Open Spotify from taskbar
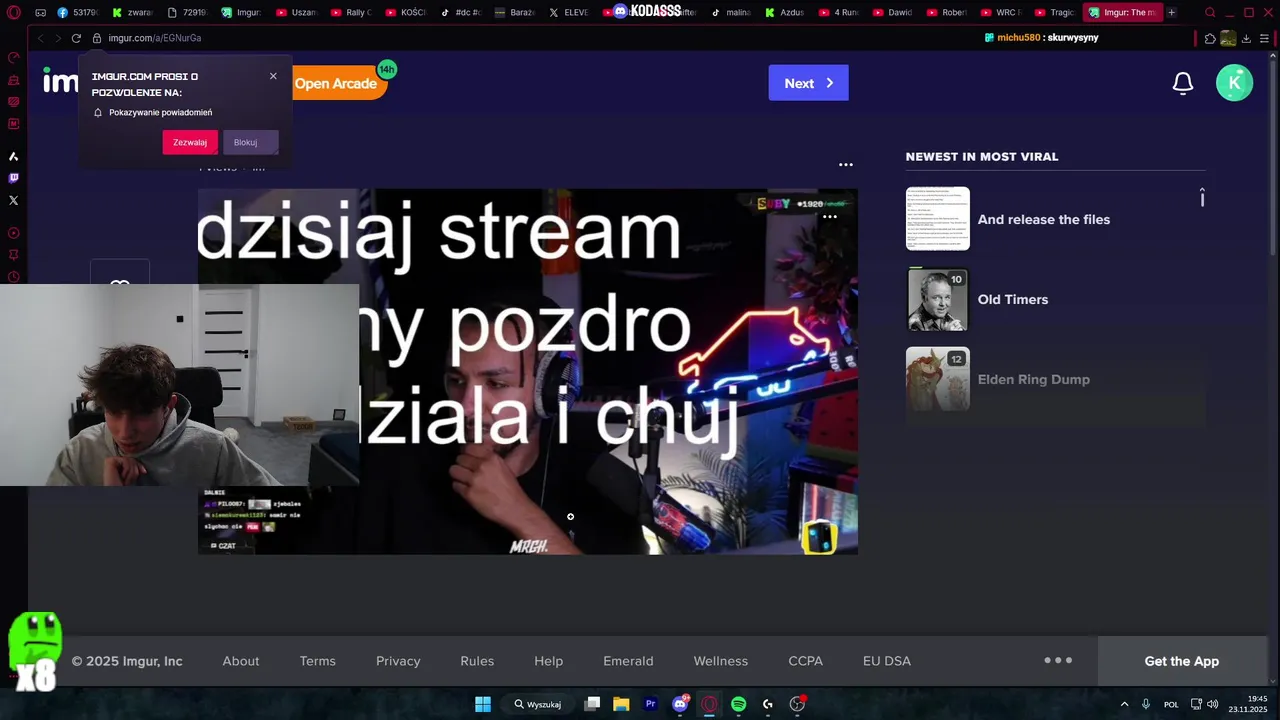 click(x=738, y=704)
